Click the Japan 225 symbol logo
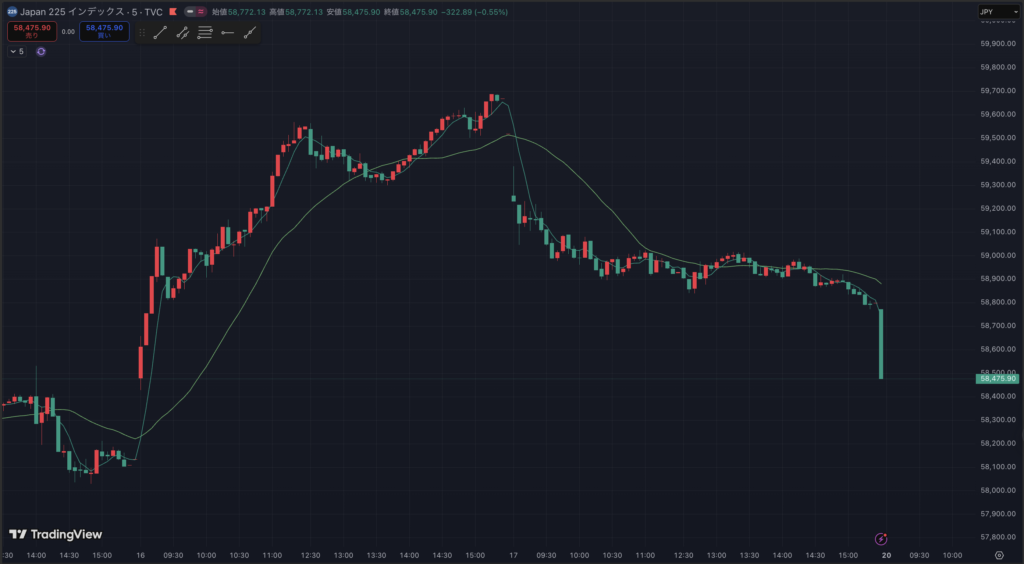 [12, 12]
